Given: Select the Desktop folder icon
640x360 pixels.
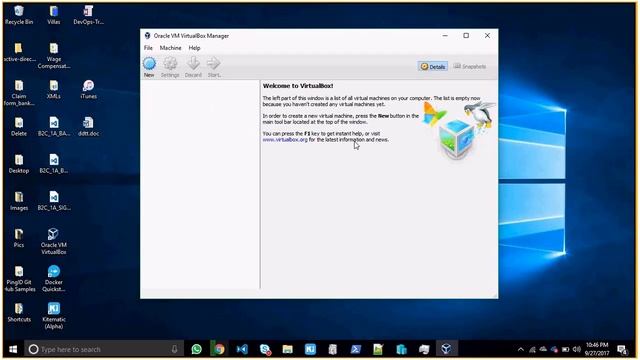Looking at the screenshot, I should click(x=19, y=164).
